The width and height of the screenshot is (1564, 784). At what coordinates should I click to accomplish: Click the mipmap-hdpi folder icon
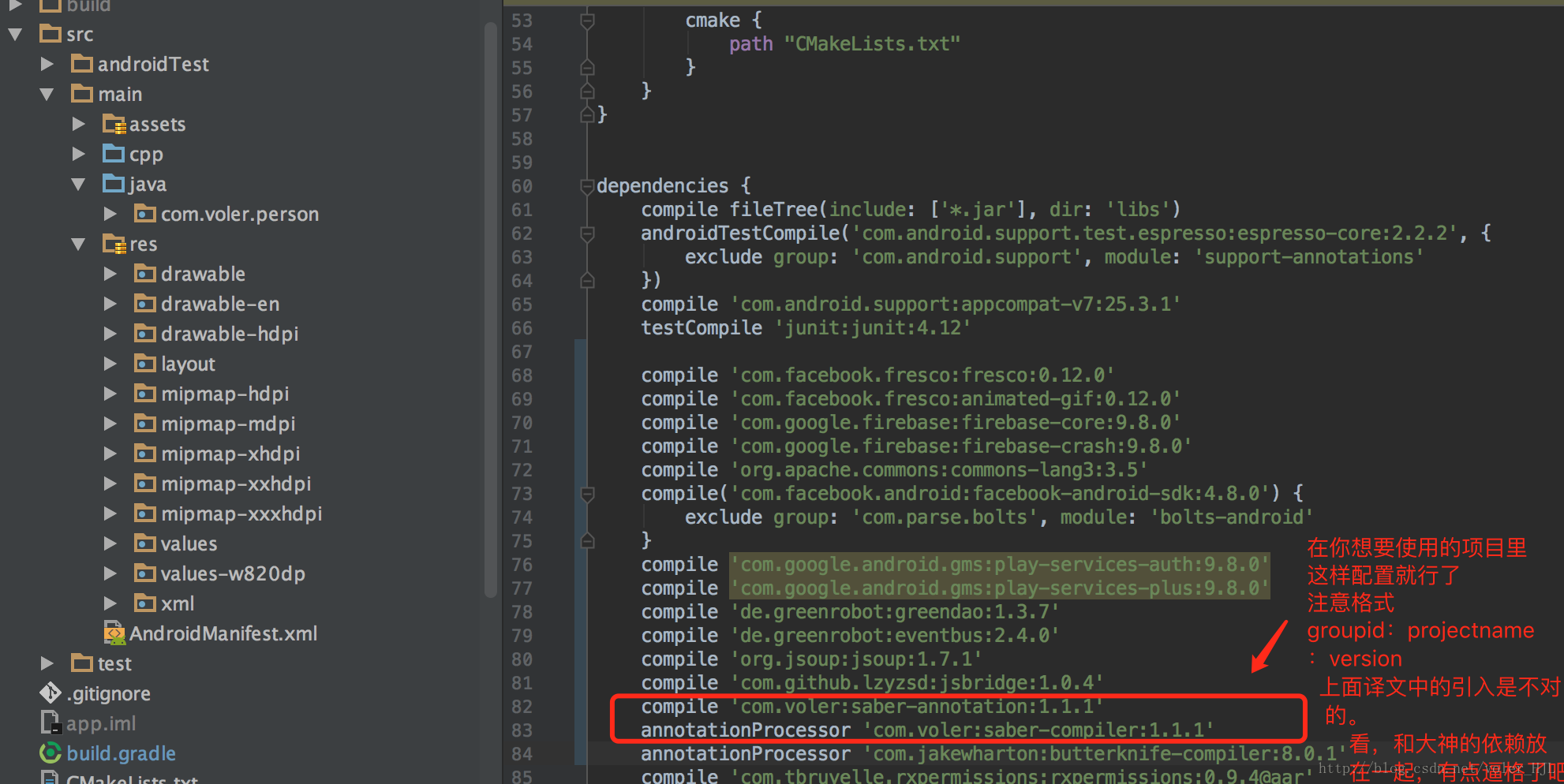click(x=145, y=393)
